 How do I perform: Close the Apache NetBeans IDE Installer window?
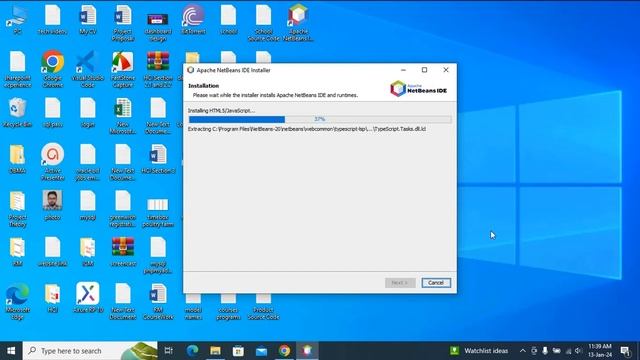446,70
